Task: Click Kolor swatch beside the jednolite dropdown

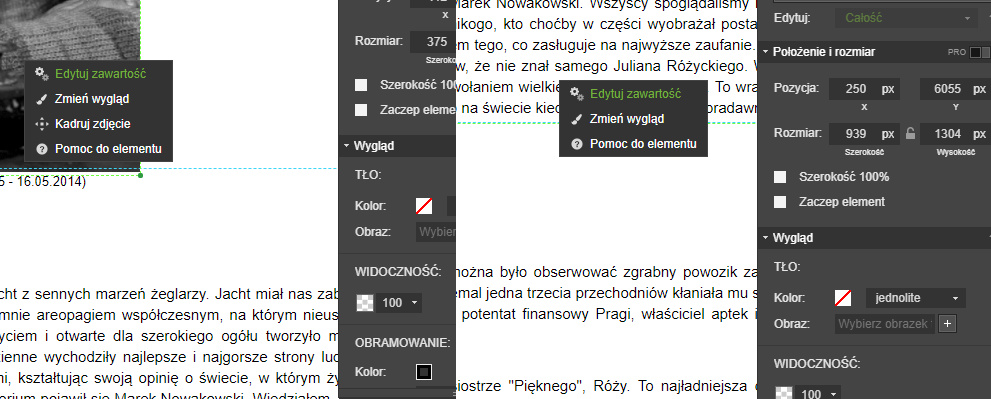Action: point(843,298)
